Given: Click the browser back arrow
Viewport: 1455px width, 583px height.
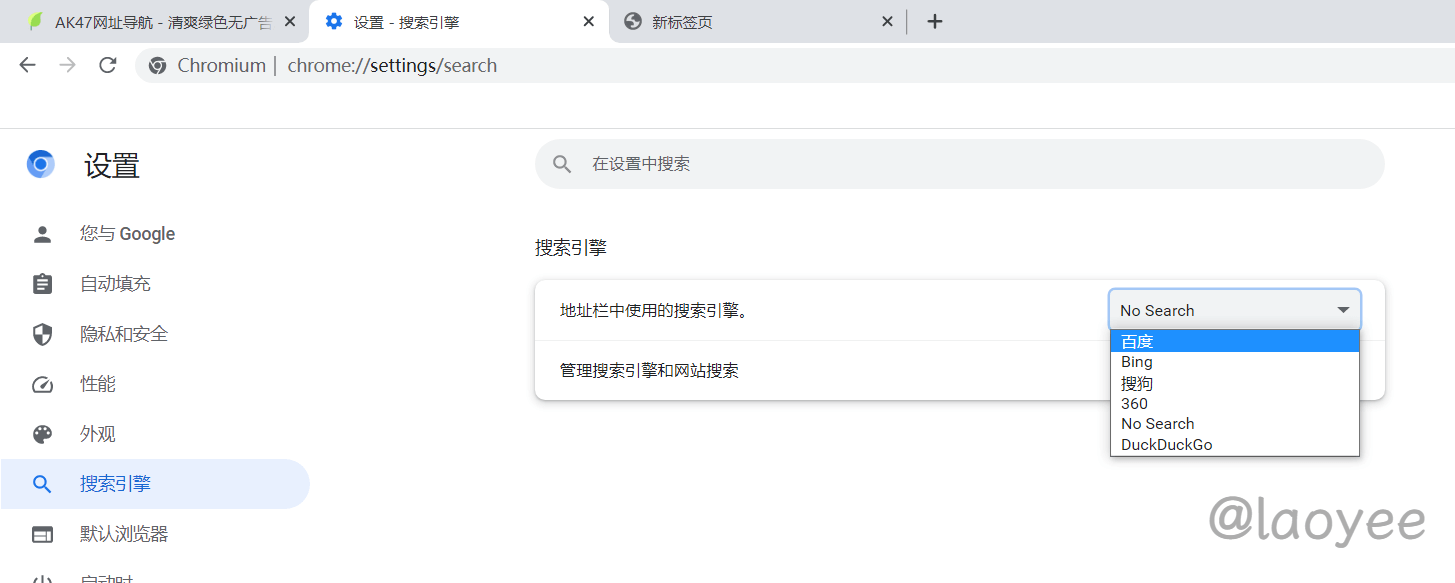Looking at the screenshot, I should (27, 65).
